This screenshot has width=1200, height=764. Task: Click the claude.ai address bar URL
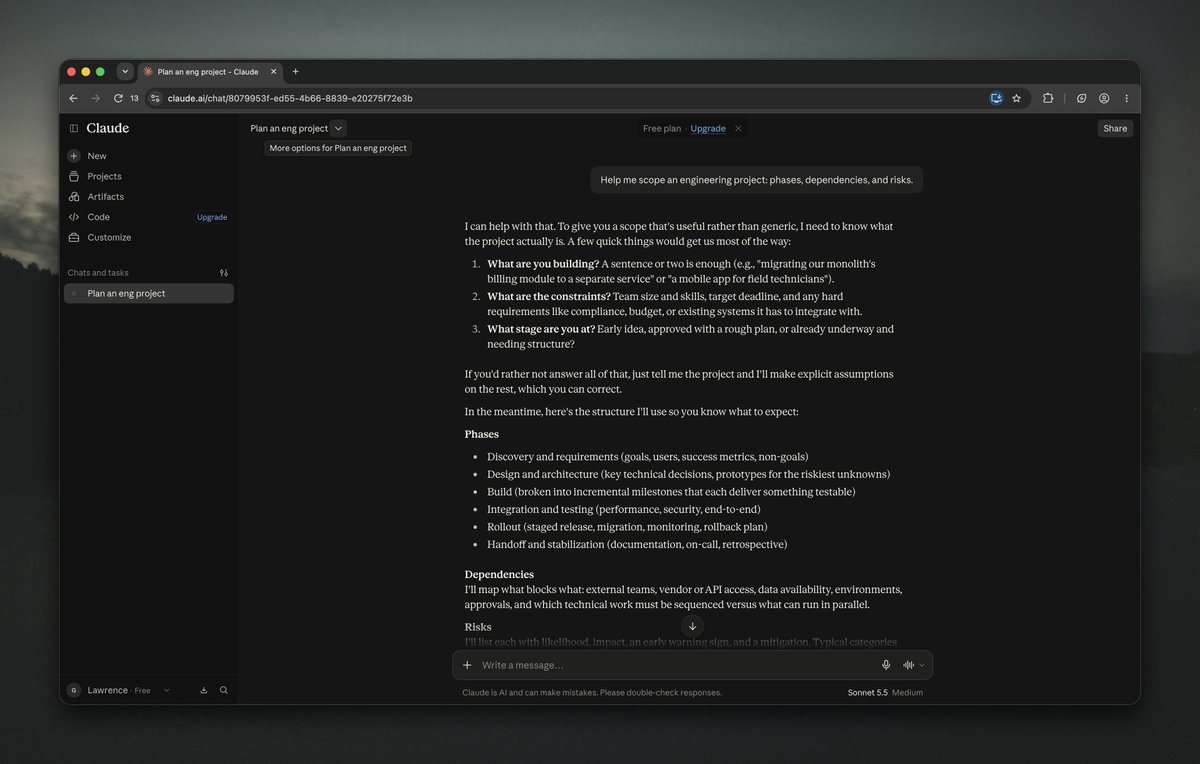tap(290, 98)
